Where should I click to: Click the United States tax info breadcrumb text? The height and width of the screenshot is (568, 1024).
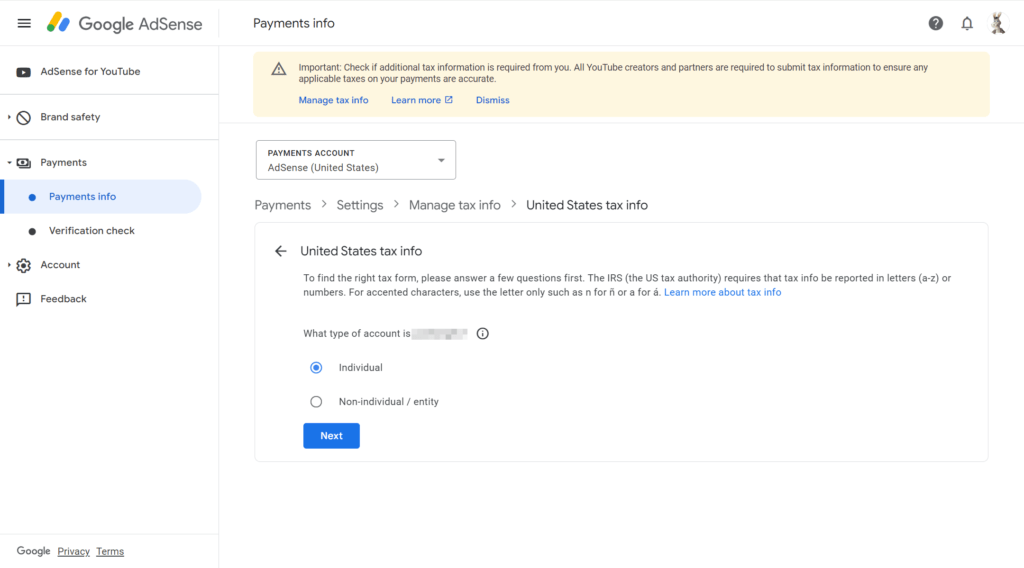point(587,205)
